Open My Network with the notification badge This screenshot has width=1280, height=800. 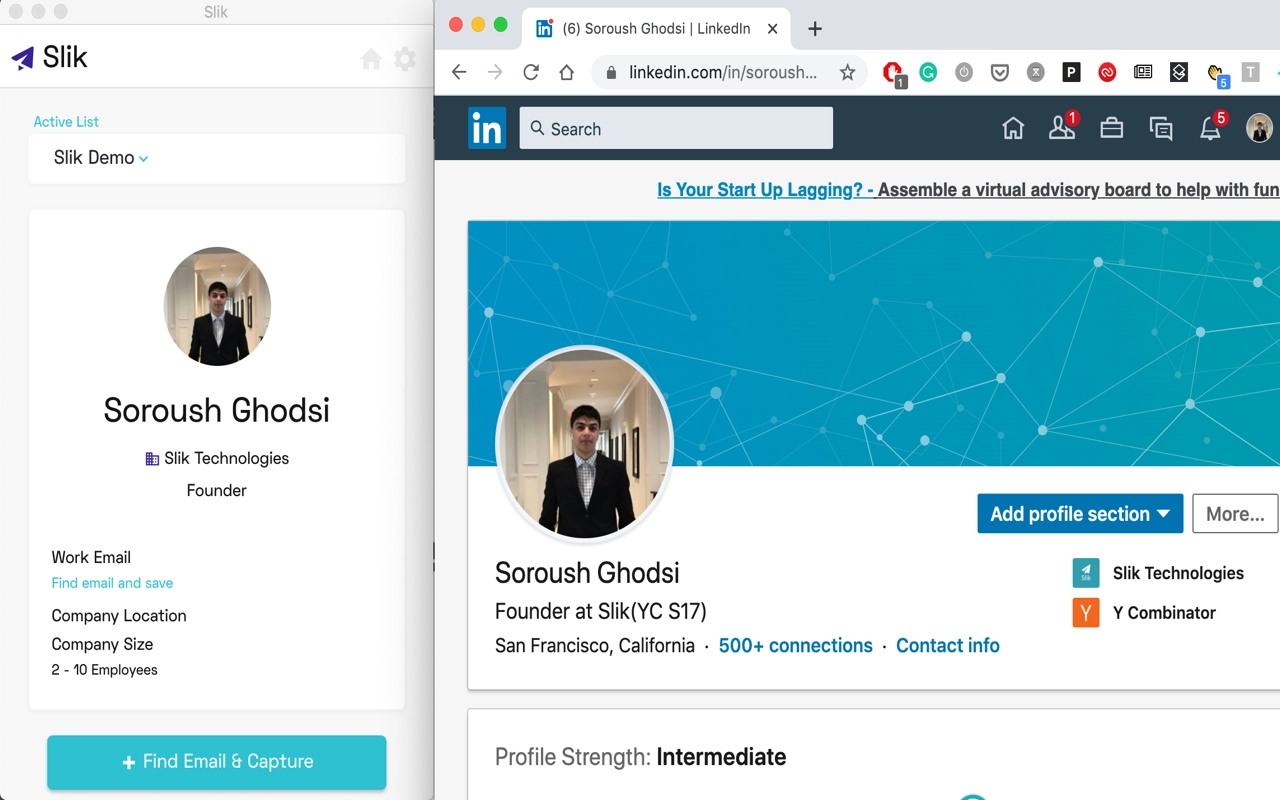click(x=1062, y=128)
